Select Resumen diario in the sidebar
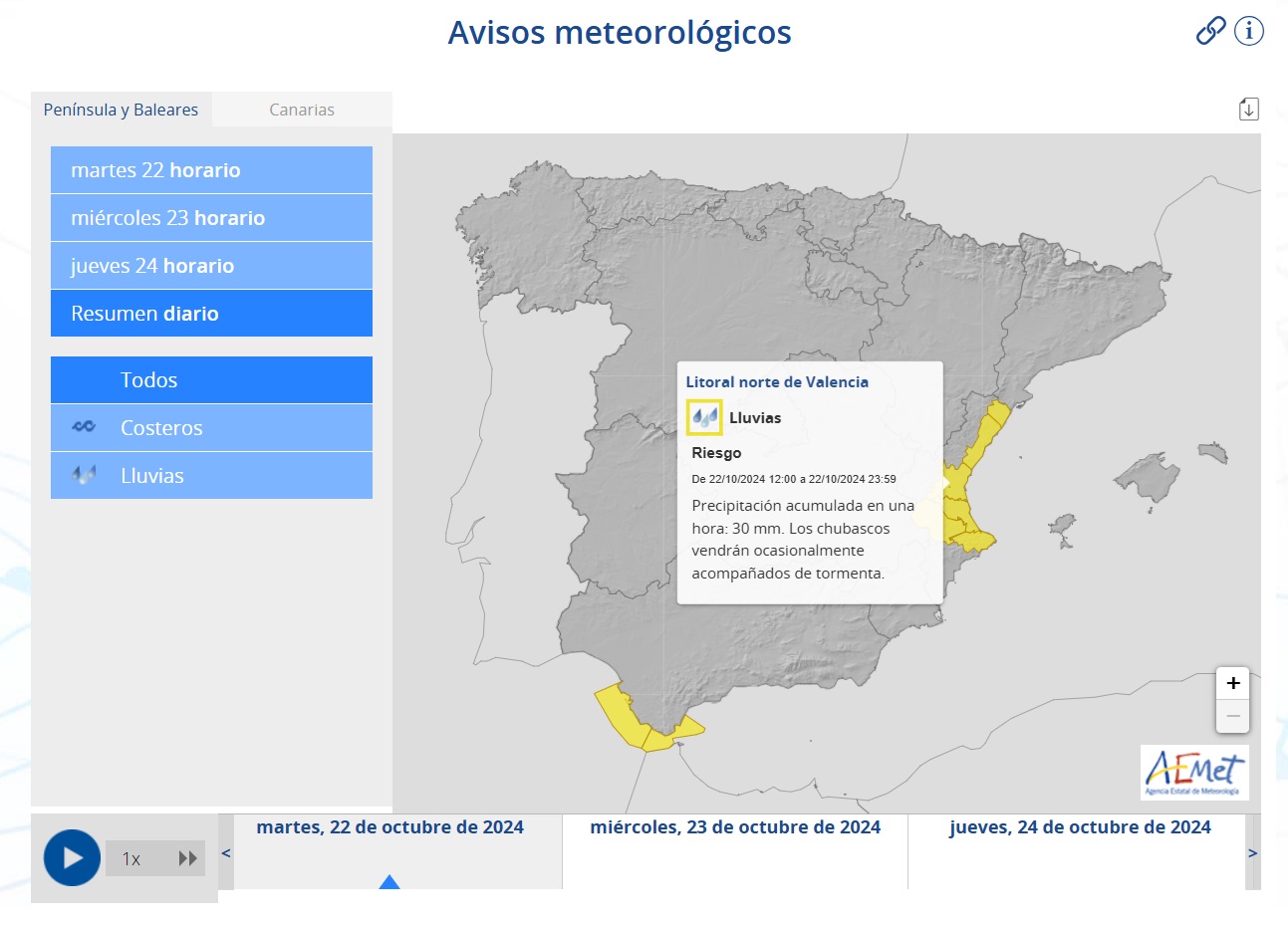 tap(210, 313)
